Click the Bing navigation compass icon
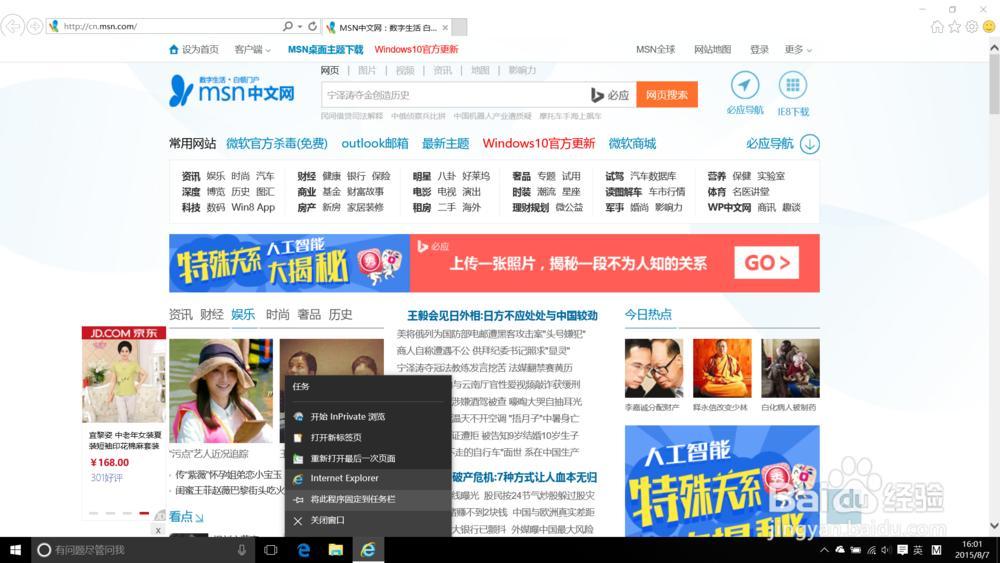Viewport: 1000px width, 563px height. point(744,85)
